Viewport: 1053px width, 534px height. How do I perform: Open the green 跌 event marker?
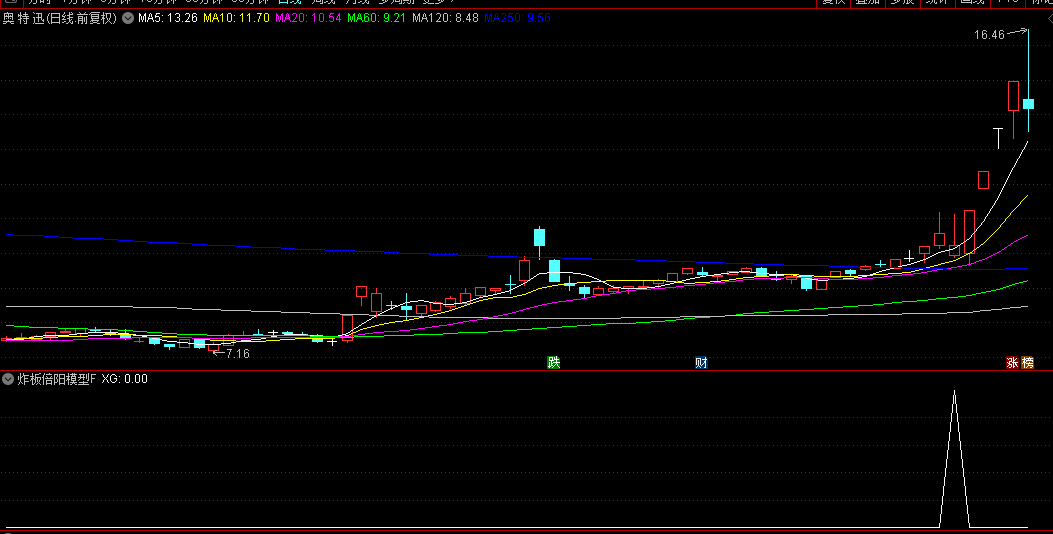(x=553, y=363)
